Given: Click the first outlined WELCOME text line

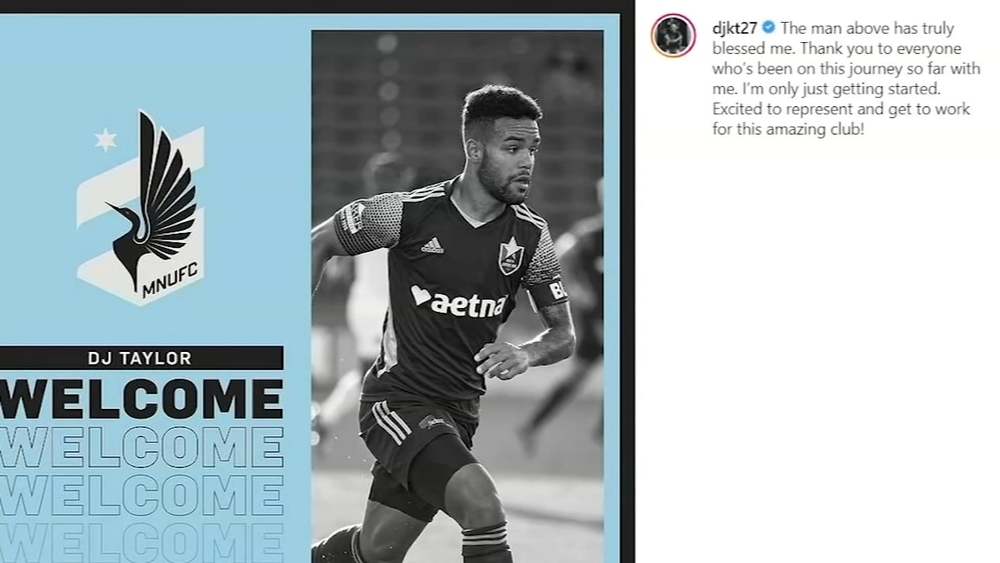Looking at the screenshot, I should tap(142, 448).
